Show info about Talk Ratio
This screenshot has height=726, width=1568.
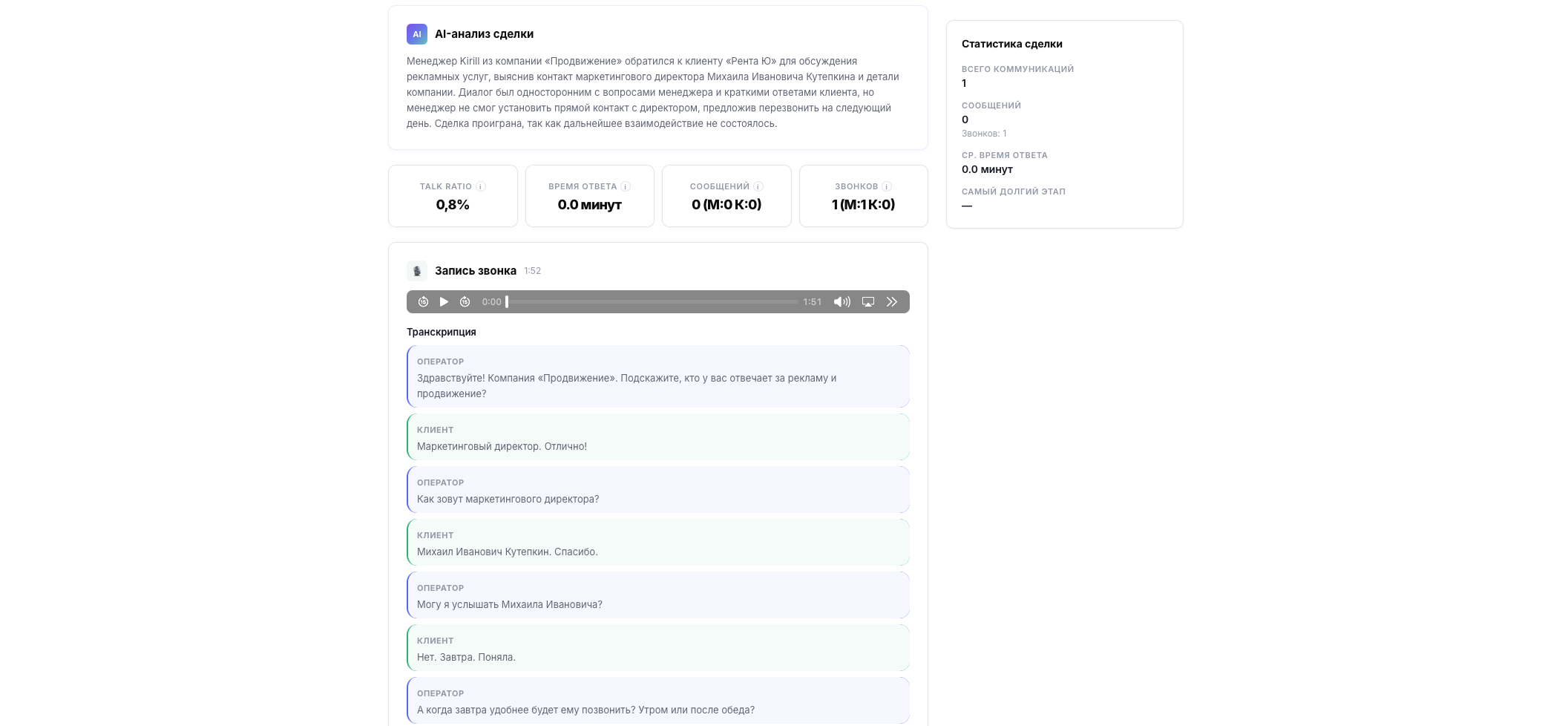coord(481,187)
